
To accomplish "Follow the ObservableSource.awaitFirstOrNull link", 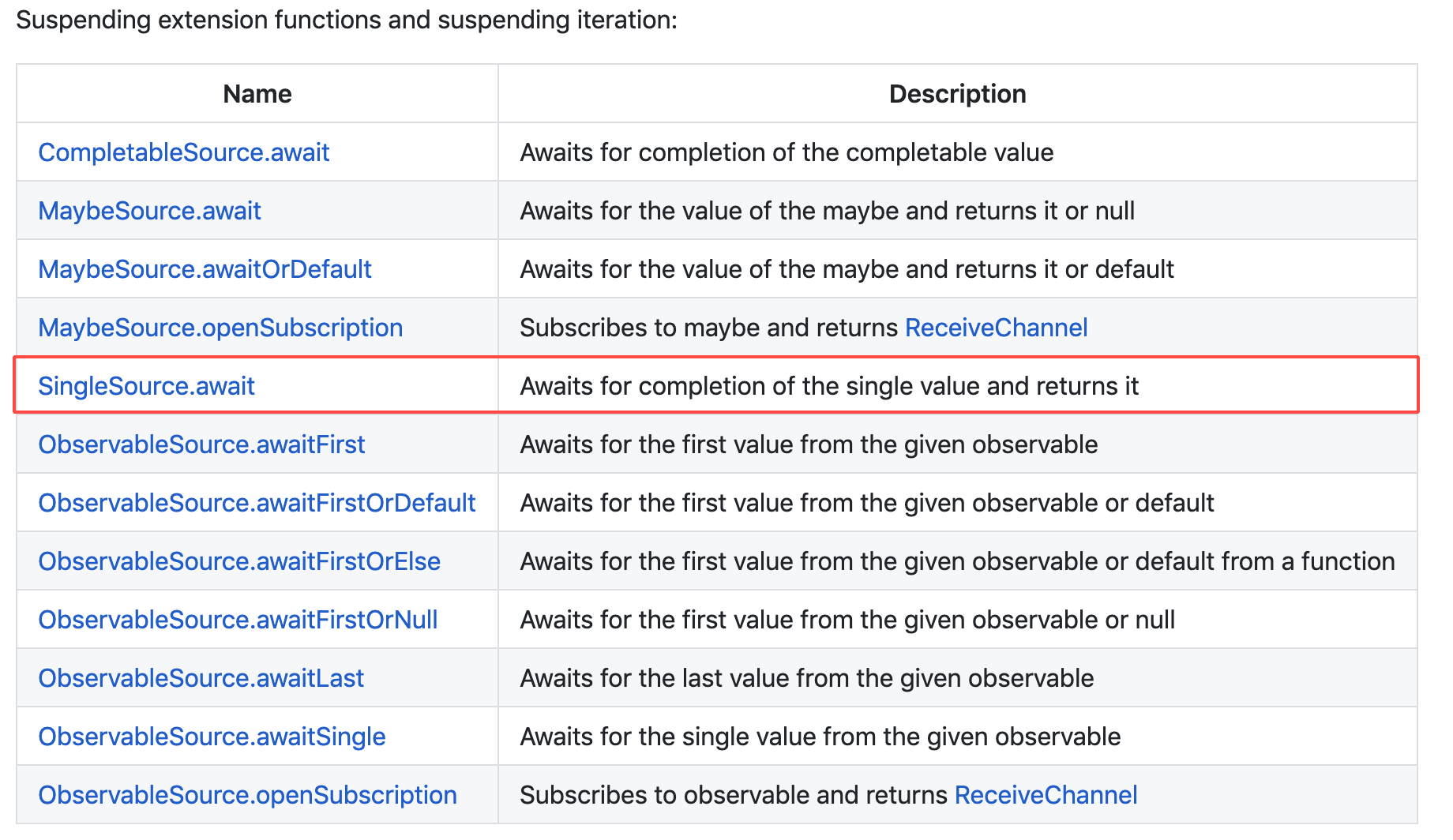I will (238, 620).
